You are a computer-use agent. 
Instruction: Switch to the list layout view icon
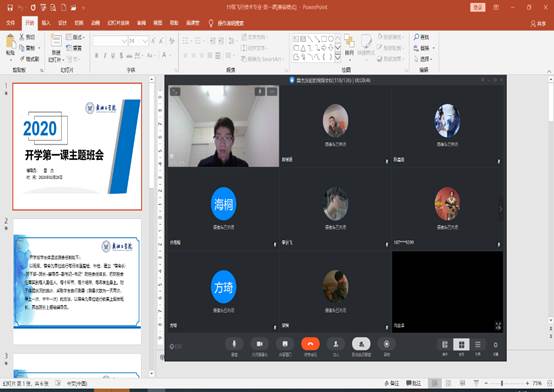(x=478, y=345)
